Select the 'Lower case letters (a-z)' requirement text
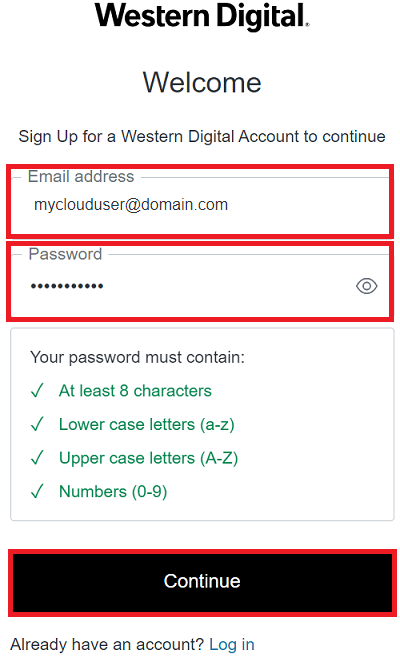 point(146,424)
